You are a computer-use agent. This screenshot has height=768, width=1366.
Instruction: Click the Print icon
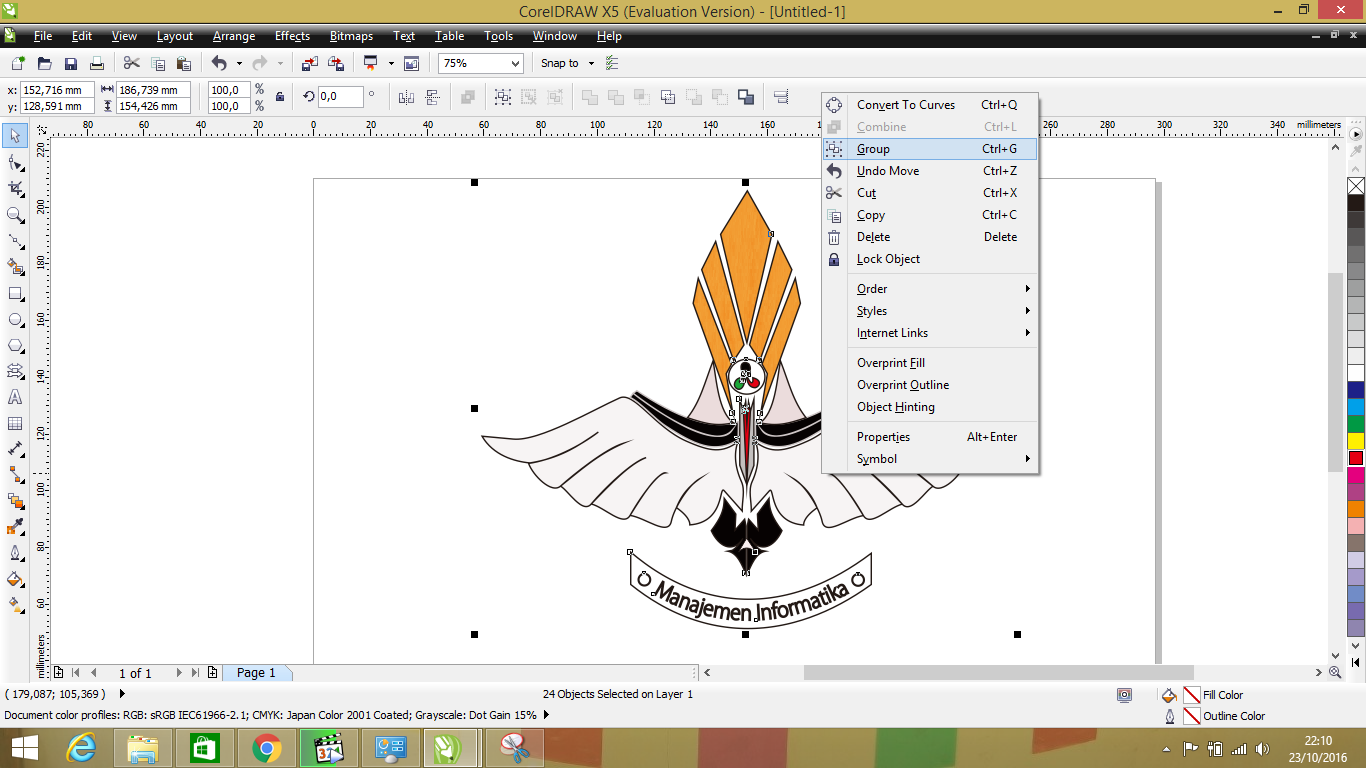(x=97, y=63)
